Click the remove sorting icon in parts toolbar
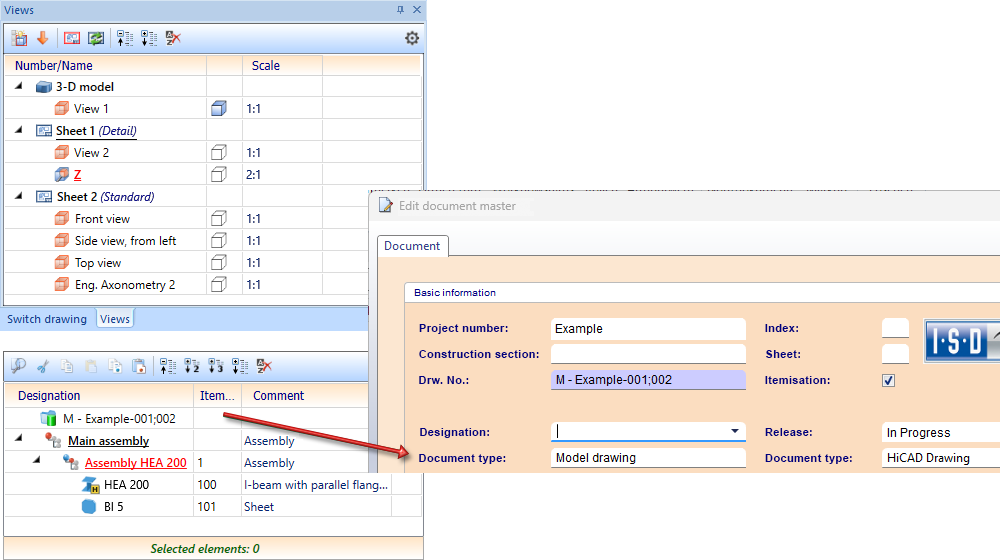This screenshot has height=560, width=1000. coord(264,366)
